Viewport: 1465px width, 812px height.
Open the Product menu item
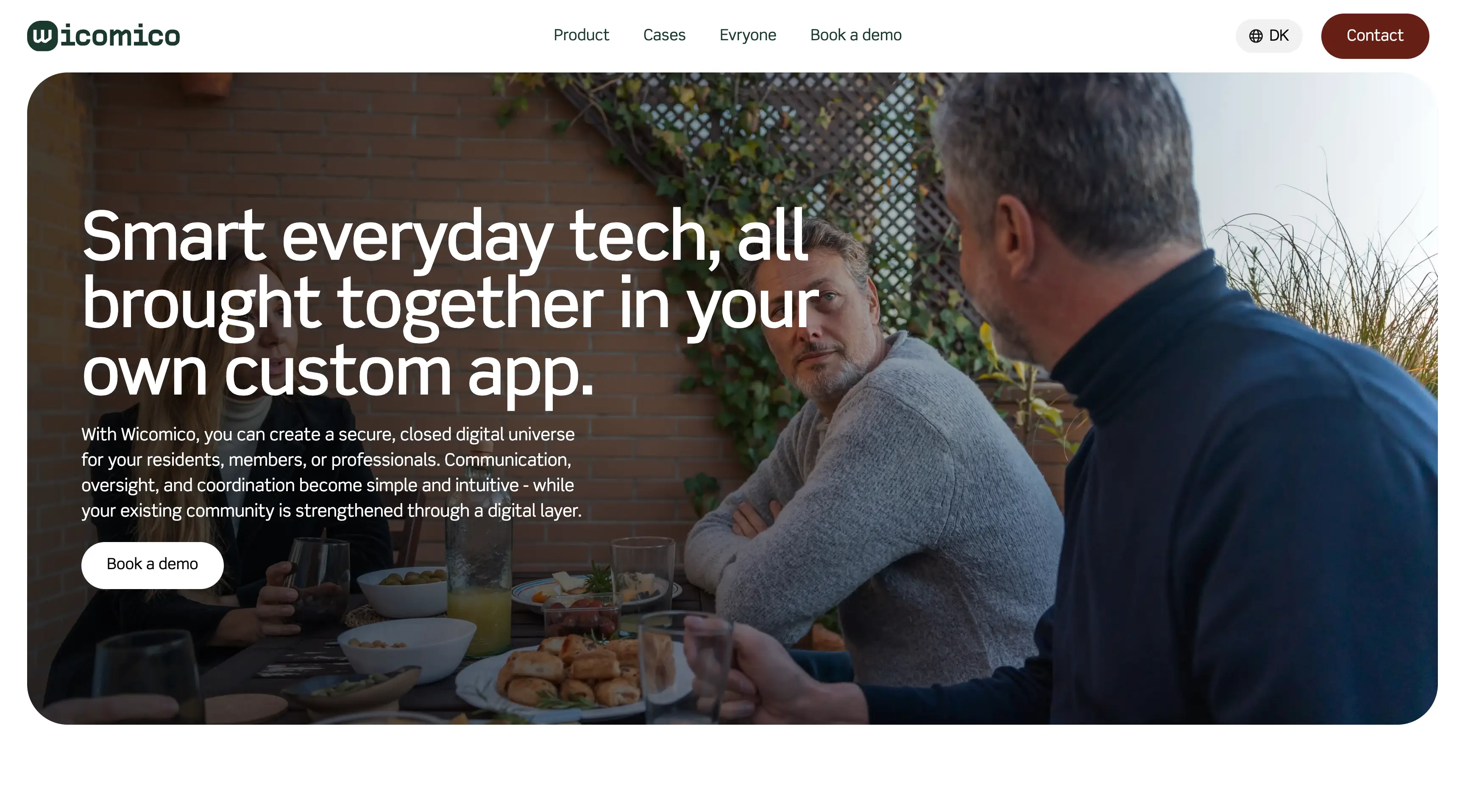point(581,35)
